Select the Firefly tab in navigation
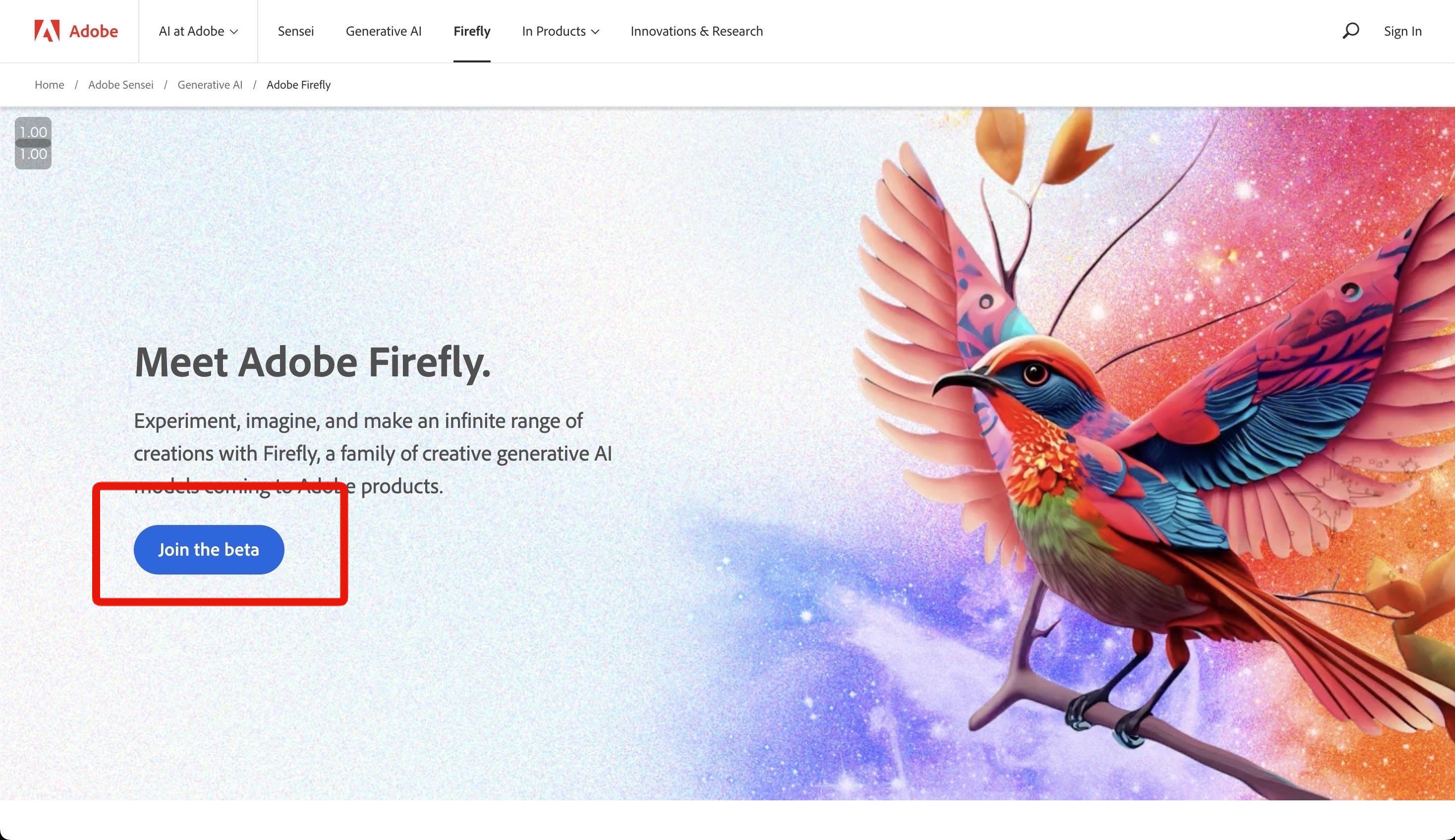 point(471,31)
